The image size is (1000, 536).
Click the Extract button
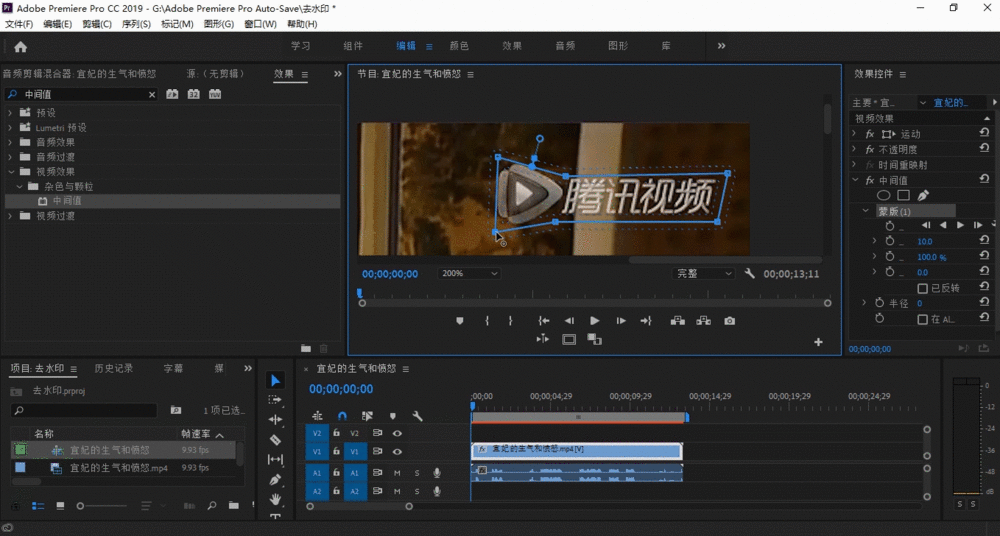coord(703,321)
